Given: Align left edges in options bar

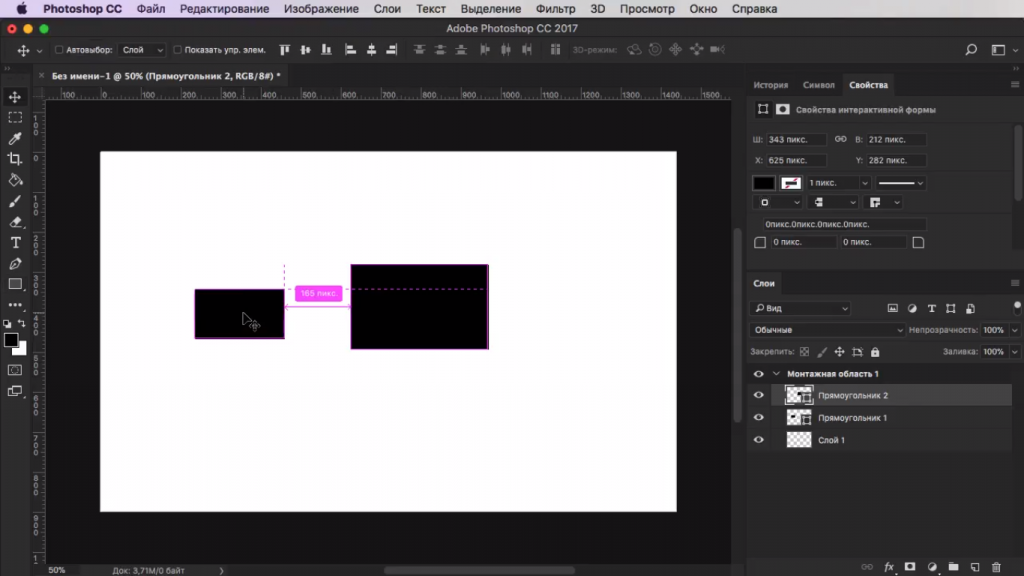Looking at the screenshot, I should pyautogui.click(x=350, y=50).
